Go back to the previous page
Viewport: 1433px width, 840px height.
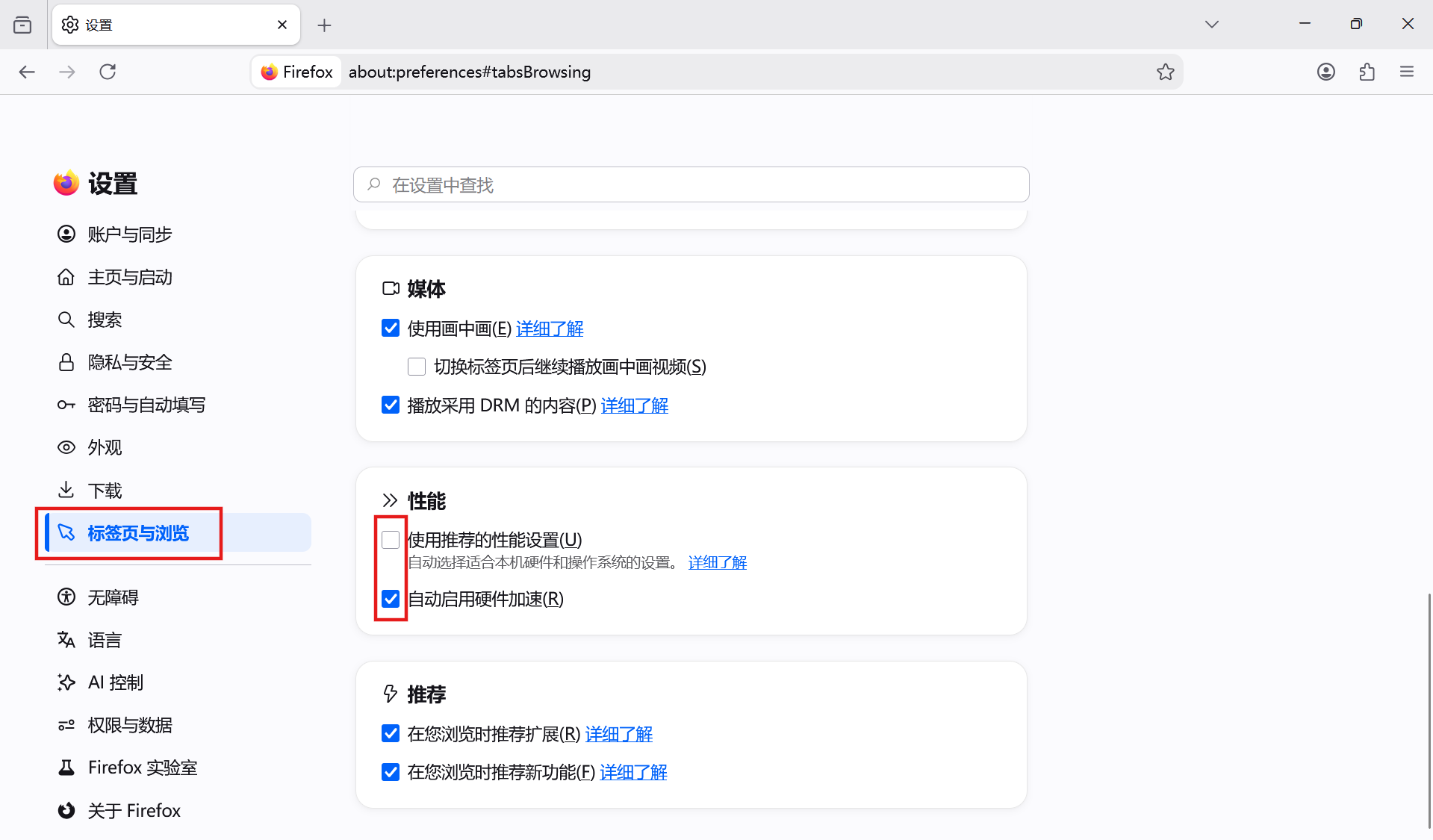point(27,72)
